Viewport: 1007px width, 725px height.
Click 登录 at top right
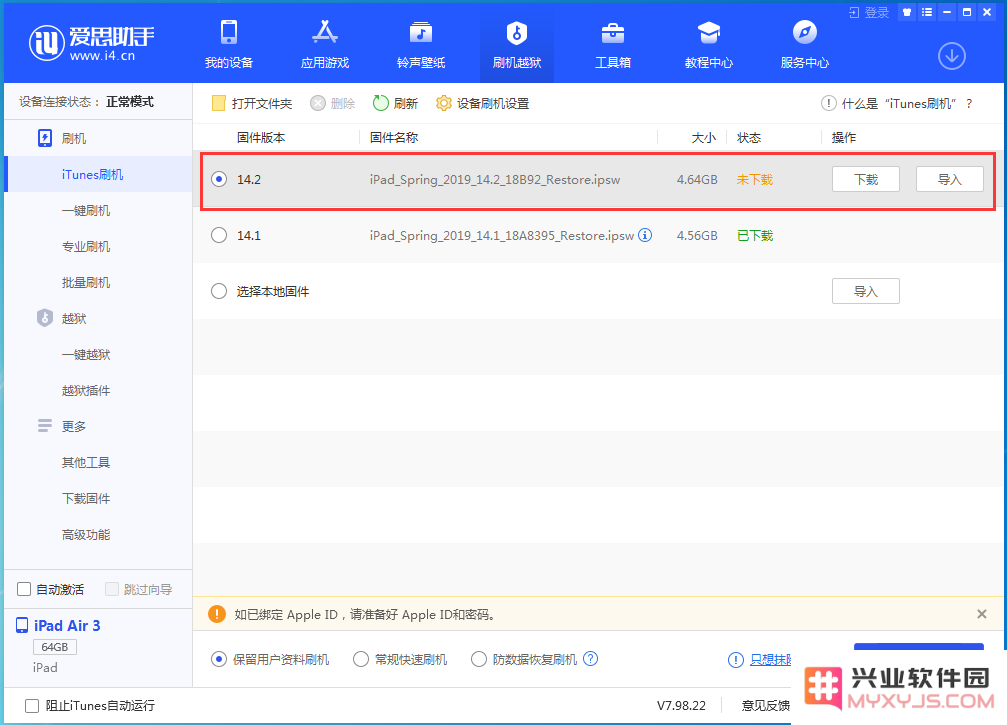point(869,12)
